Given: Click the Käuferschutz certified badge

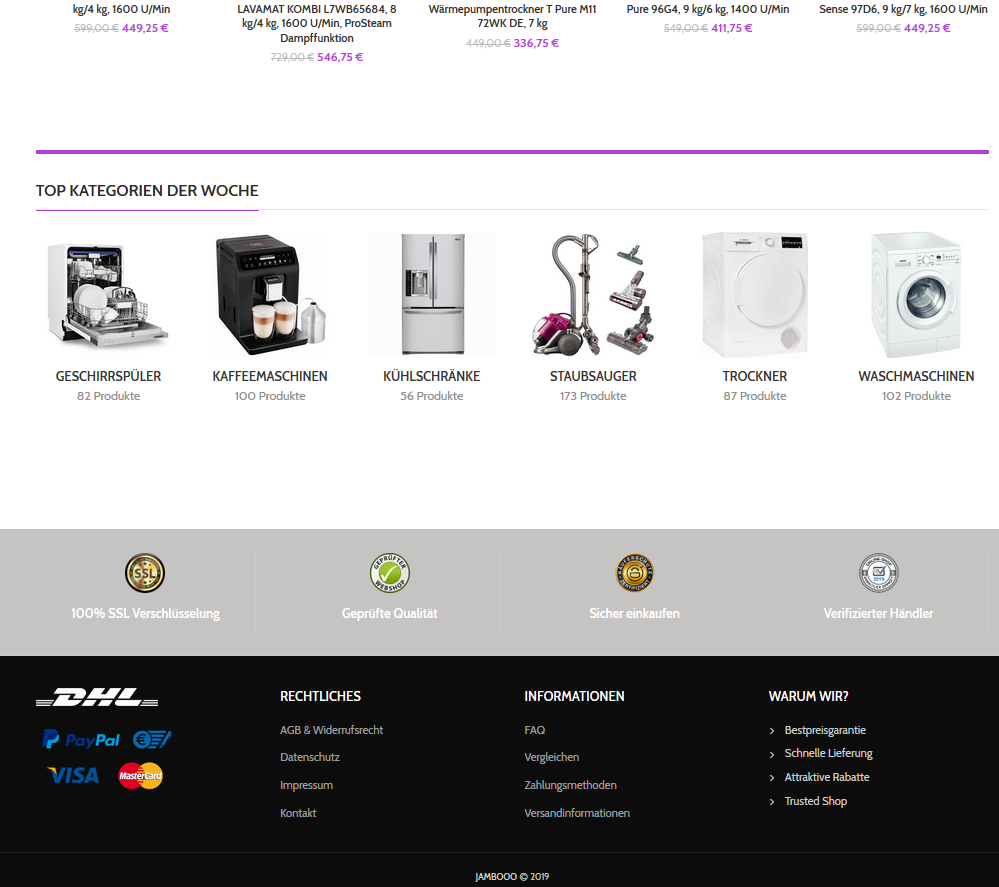Looking at the screenshot, I should click(634, 573).
